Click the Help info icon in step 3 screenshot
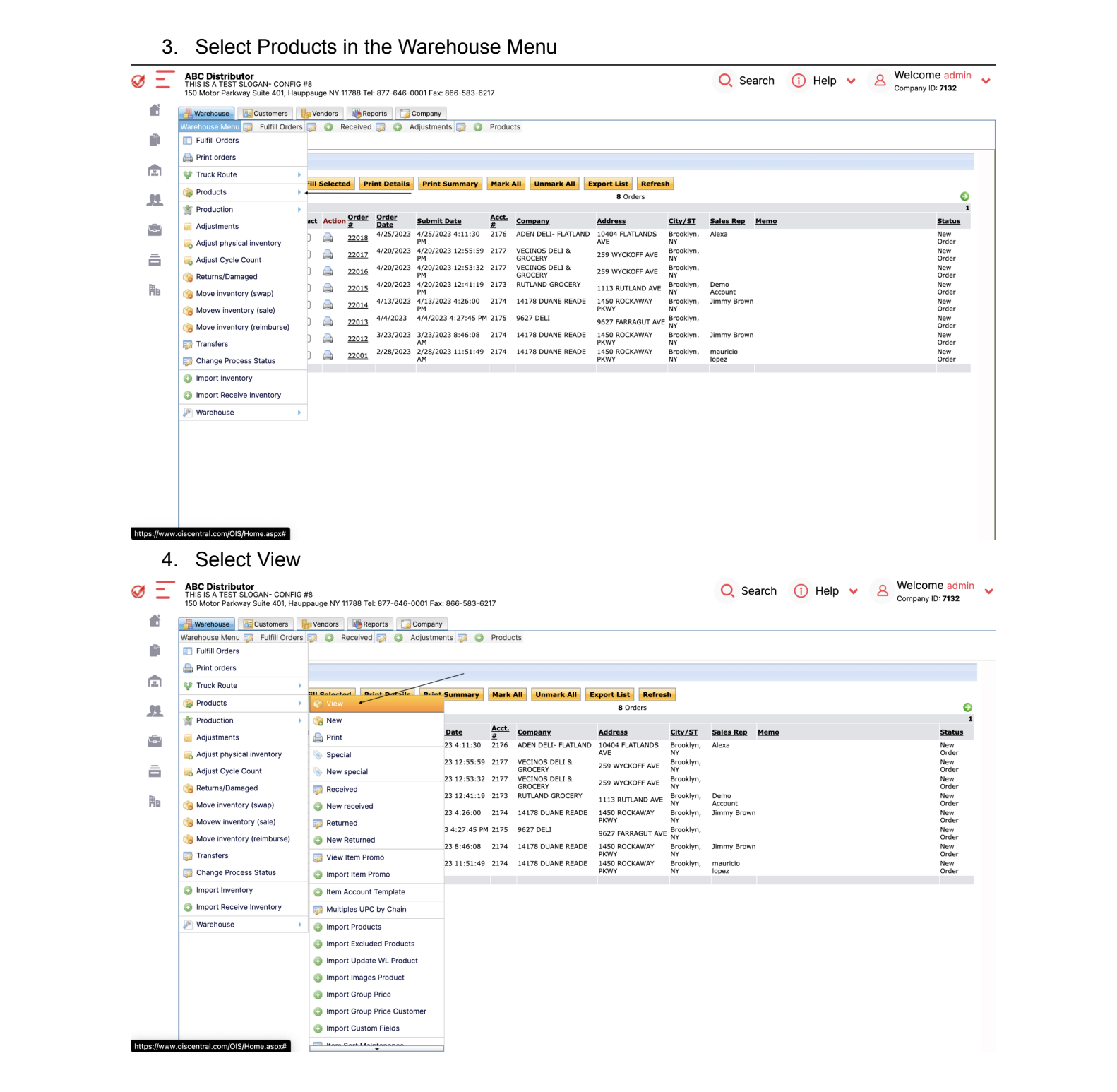Image resolution: width=1117 pixels, height=1092 pixels. (799, 81)
